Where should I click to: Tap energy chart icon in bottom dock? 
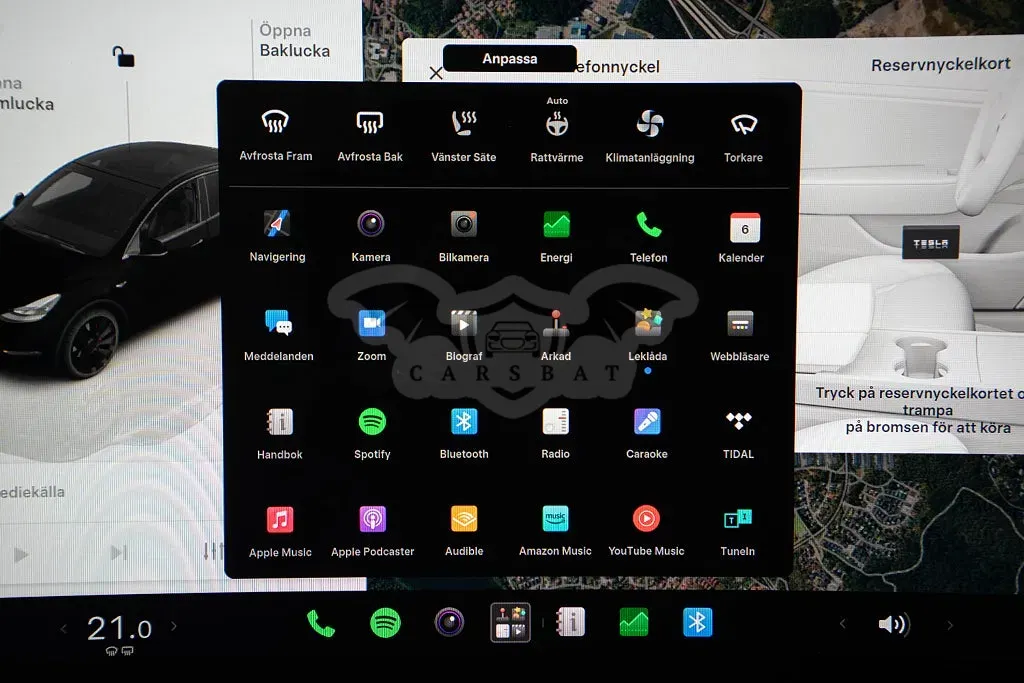633,622
